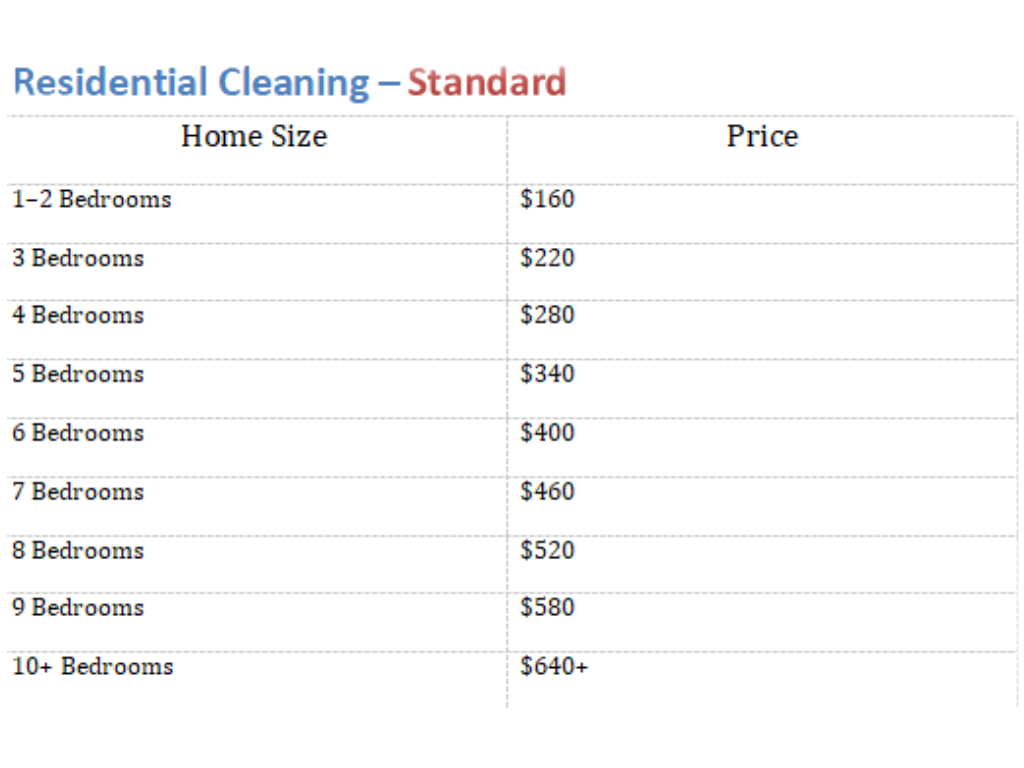
Task: Click the "8 Bedrooms" row label
Action: click(x=78, y=550)
